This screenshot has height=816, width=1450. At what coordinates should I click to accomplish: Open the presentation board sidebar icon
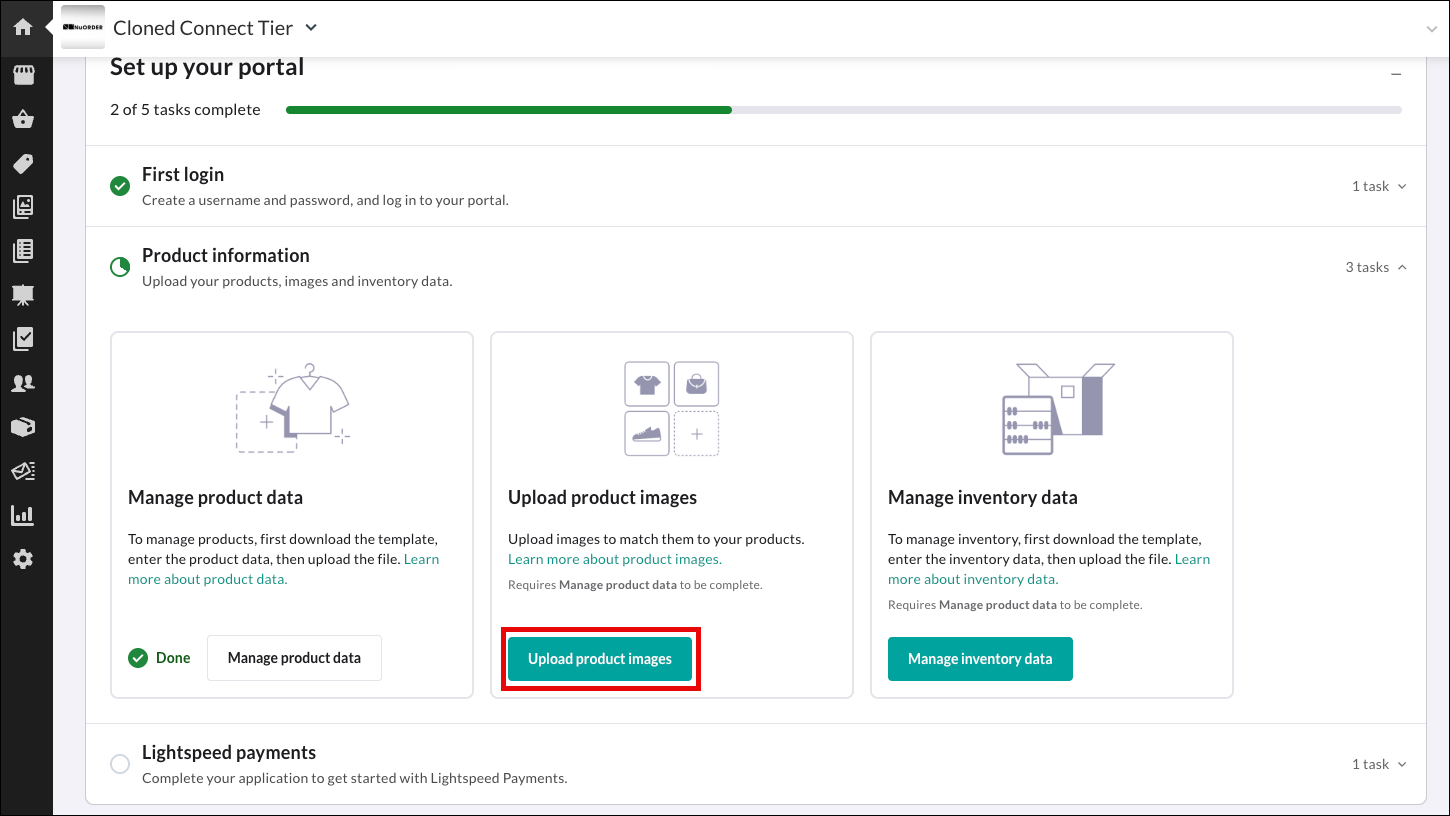click(23, 295)
